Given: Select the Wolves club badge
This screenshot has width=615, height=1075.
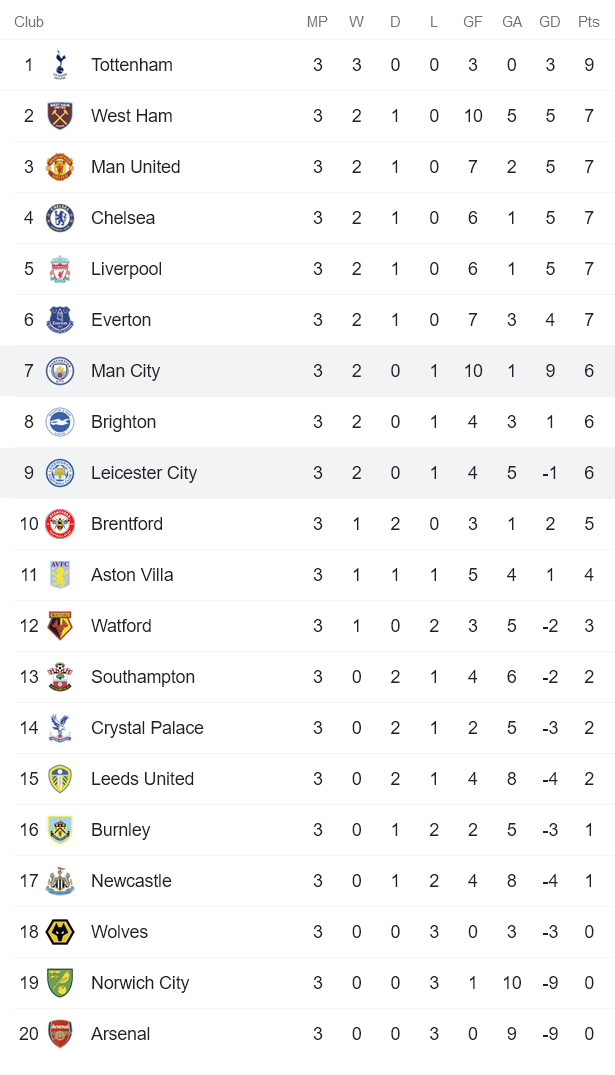Looking at the screenshot, I should point(58,931).
